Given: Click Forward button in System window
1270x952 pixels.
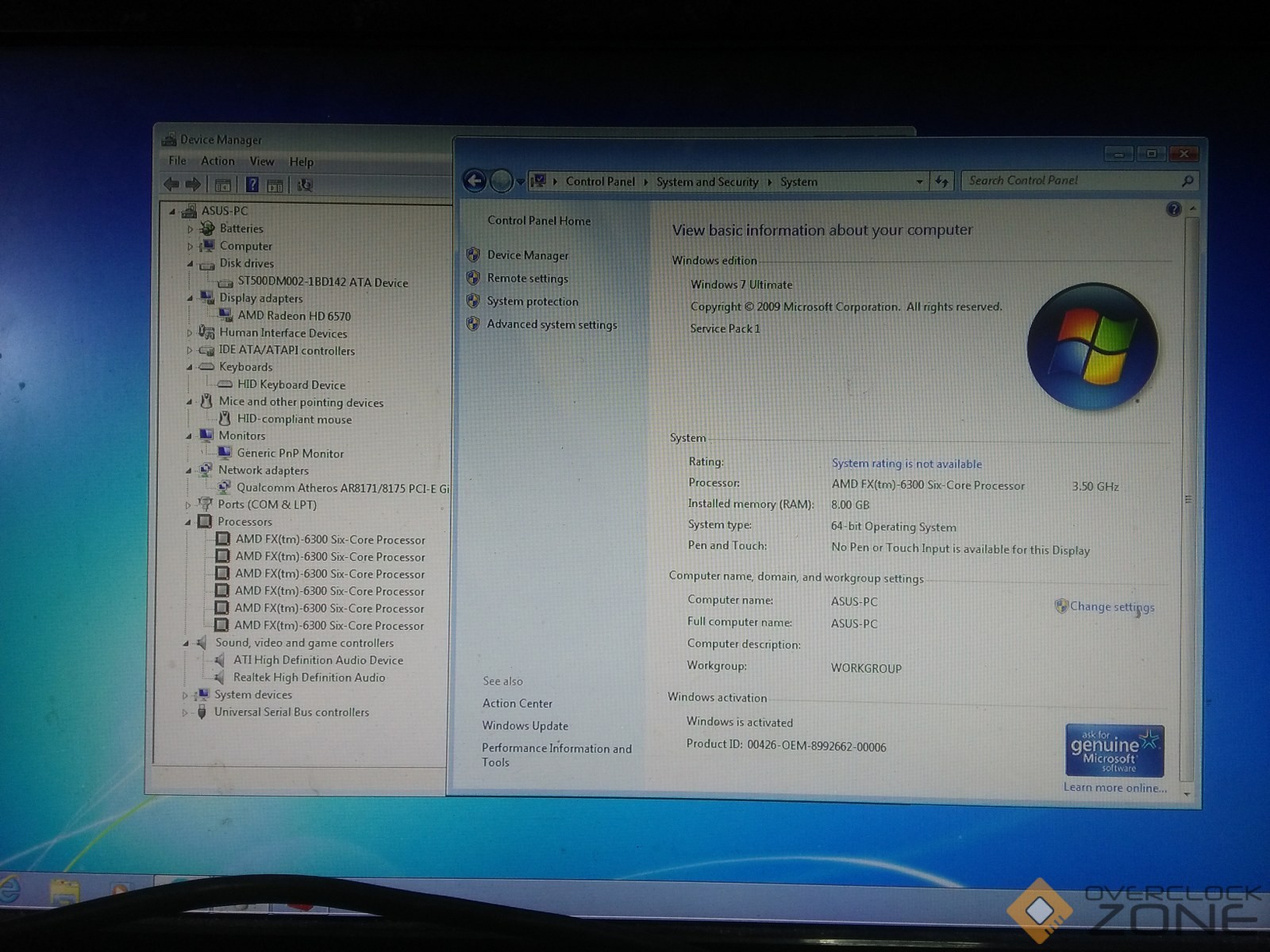Looking at the screenshot, I should pos(501,182).
